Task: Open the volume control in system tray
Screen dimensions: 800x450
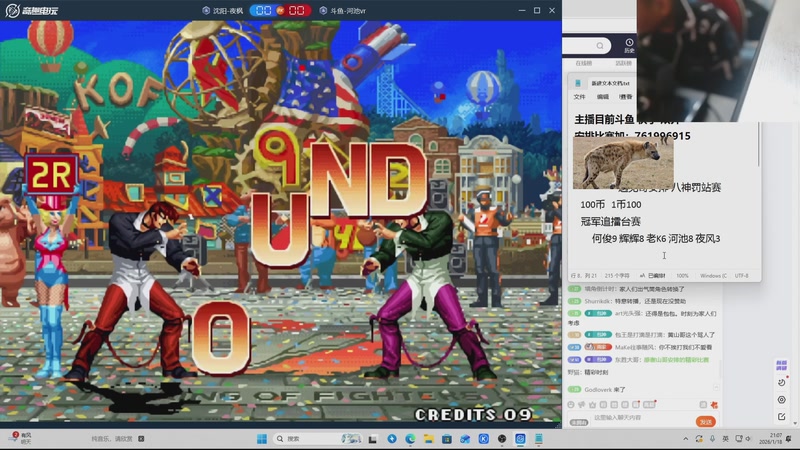Action: [748, 439]
